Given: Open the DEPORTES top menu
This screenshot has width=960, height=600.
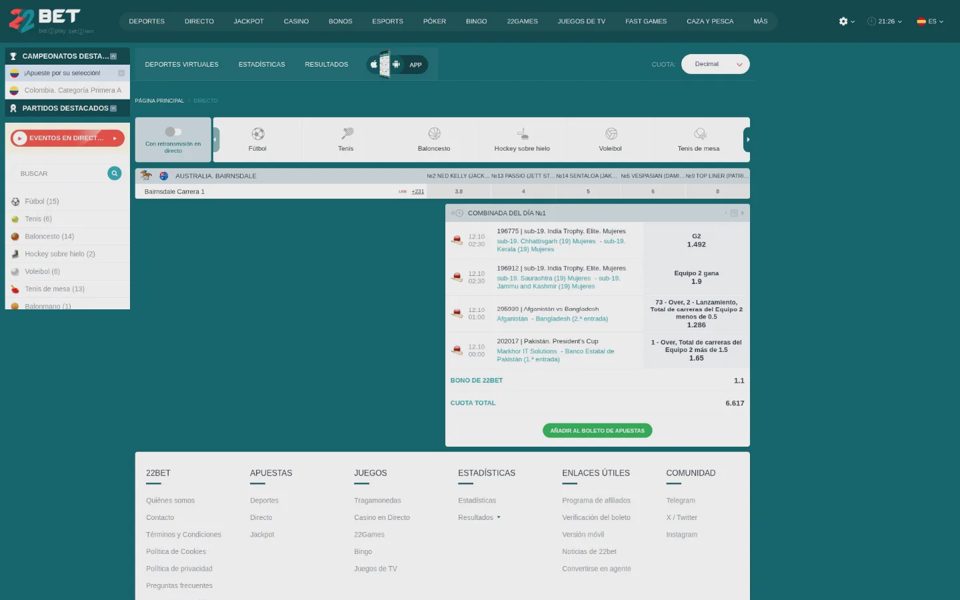Looking at the screenshot, I should (146, 21).
